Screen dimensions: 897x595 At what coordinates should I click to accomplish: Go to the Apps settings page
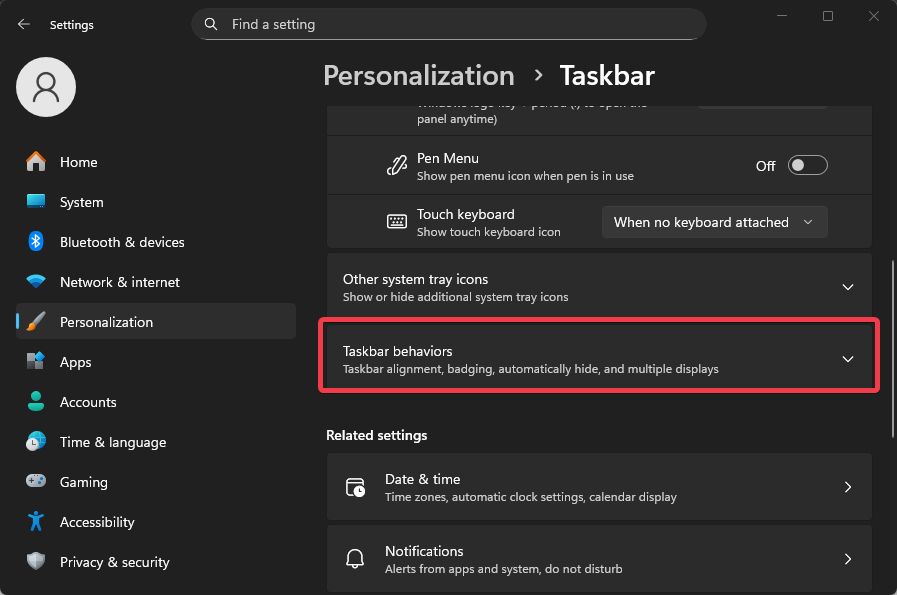[x=75, y=362]
